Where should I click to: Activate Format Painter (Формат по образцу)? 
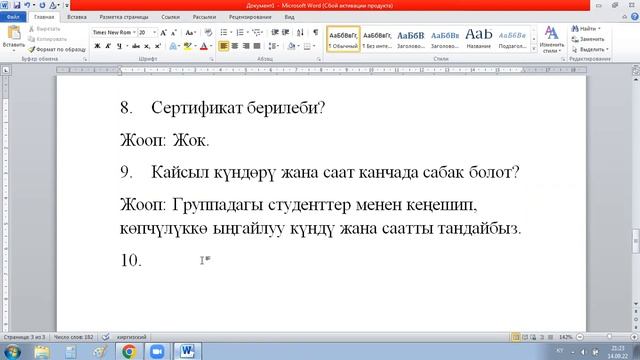(x=57, y=49)
